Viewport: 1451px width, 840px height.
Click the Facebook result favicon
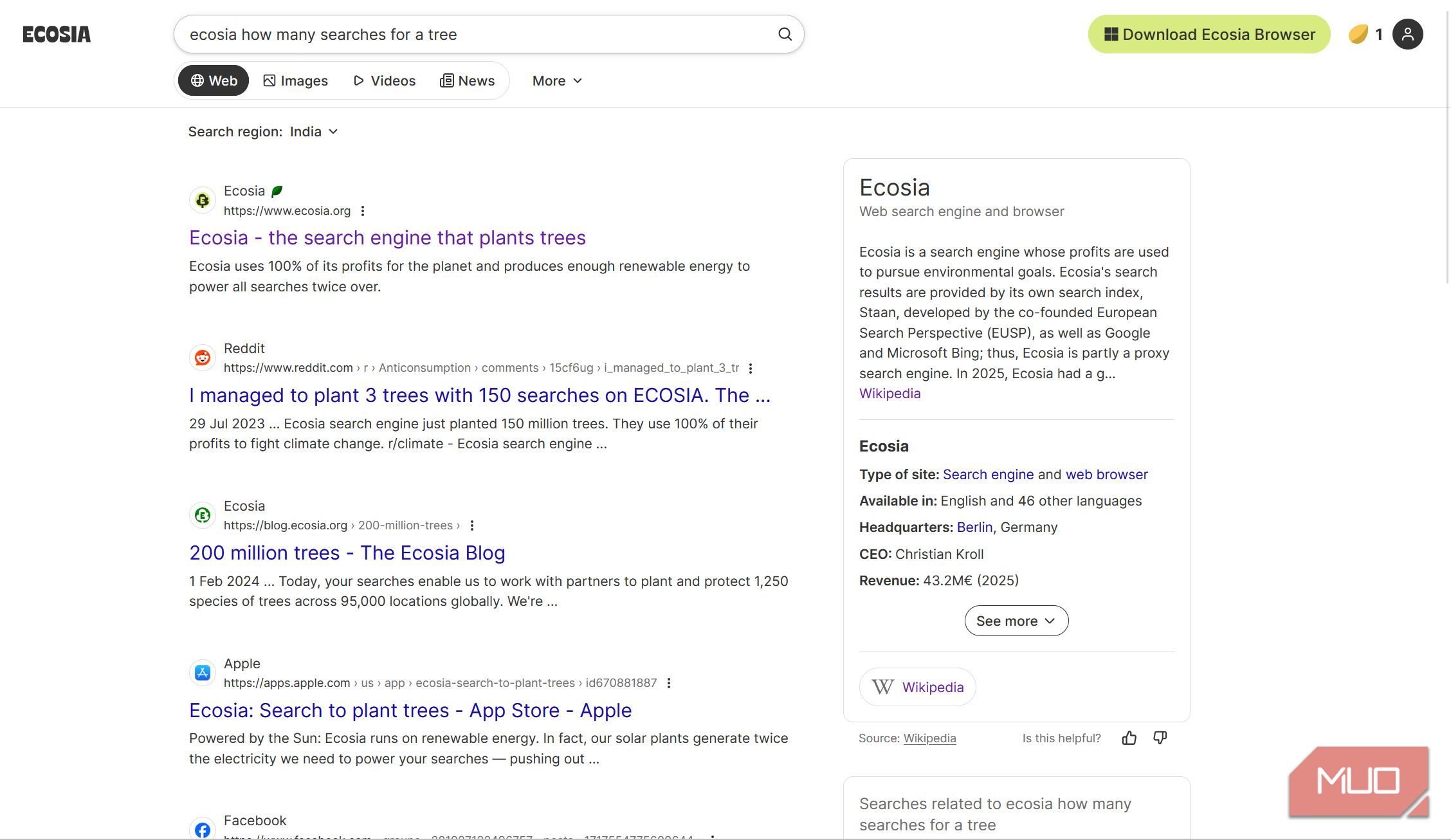pos(203,830)
